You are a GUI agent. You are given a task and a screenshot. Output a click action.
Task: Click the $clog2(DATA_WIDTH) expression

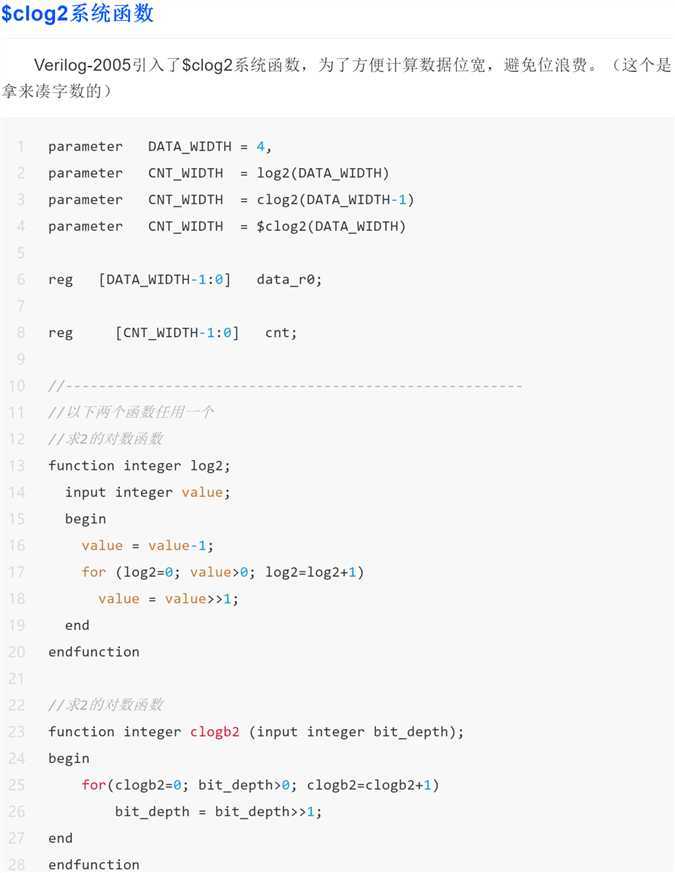click(331, 226)
